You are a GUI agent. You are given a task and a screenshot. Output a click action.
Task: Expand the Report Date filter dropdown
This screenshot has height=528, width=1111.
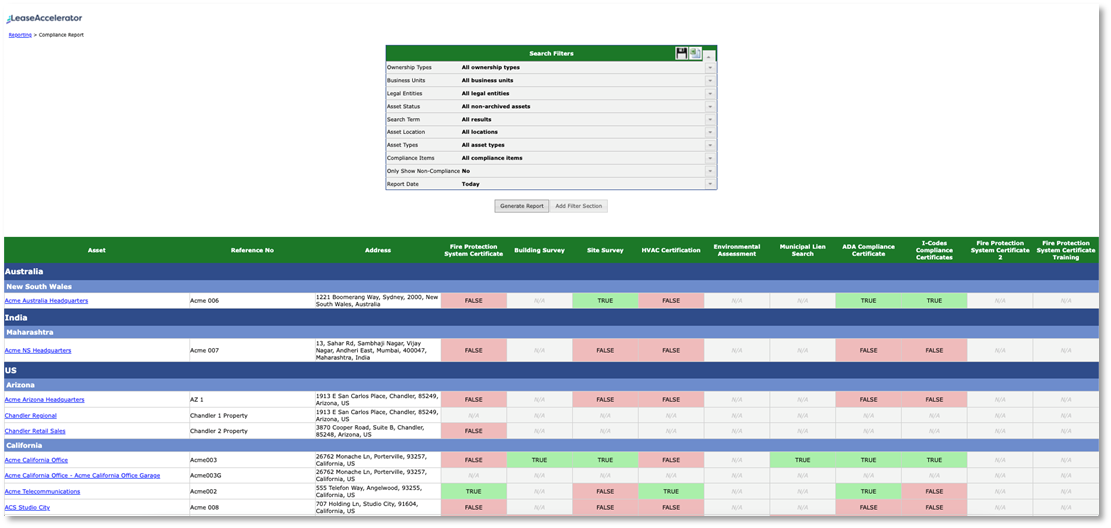click(710, 184)
